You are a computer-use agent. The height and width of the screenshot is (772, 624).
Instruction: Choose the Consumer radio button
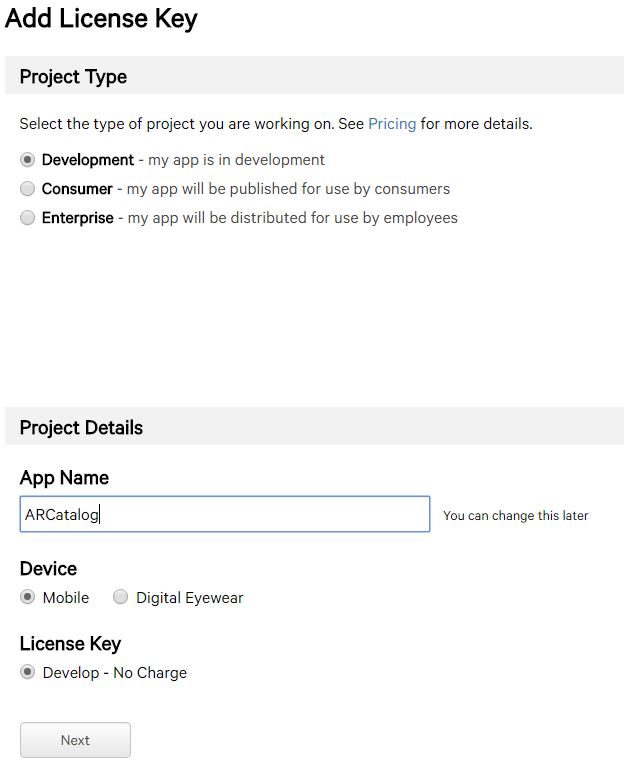click(28, 189)
